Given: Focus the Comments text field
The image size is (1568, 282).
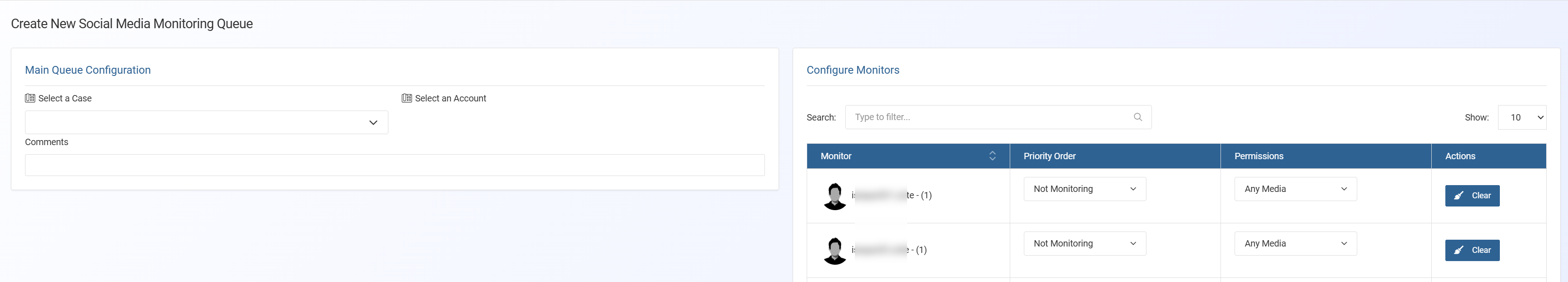Looking at the screenshot, I should point(394,165).
